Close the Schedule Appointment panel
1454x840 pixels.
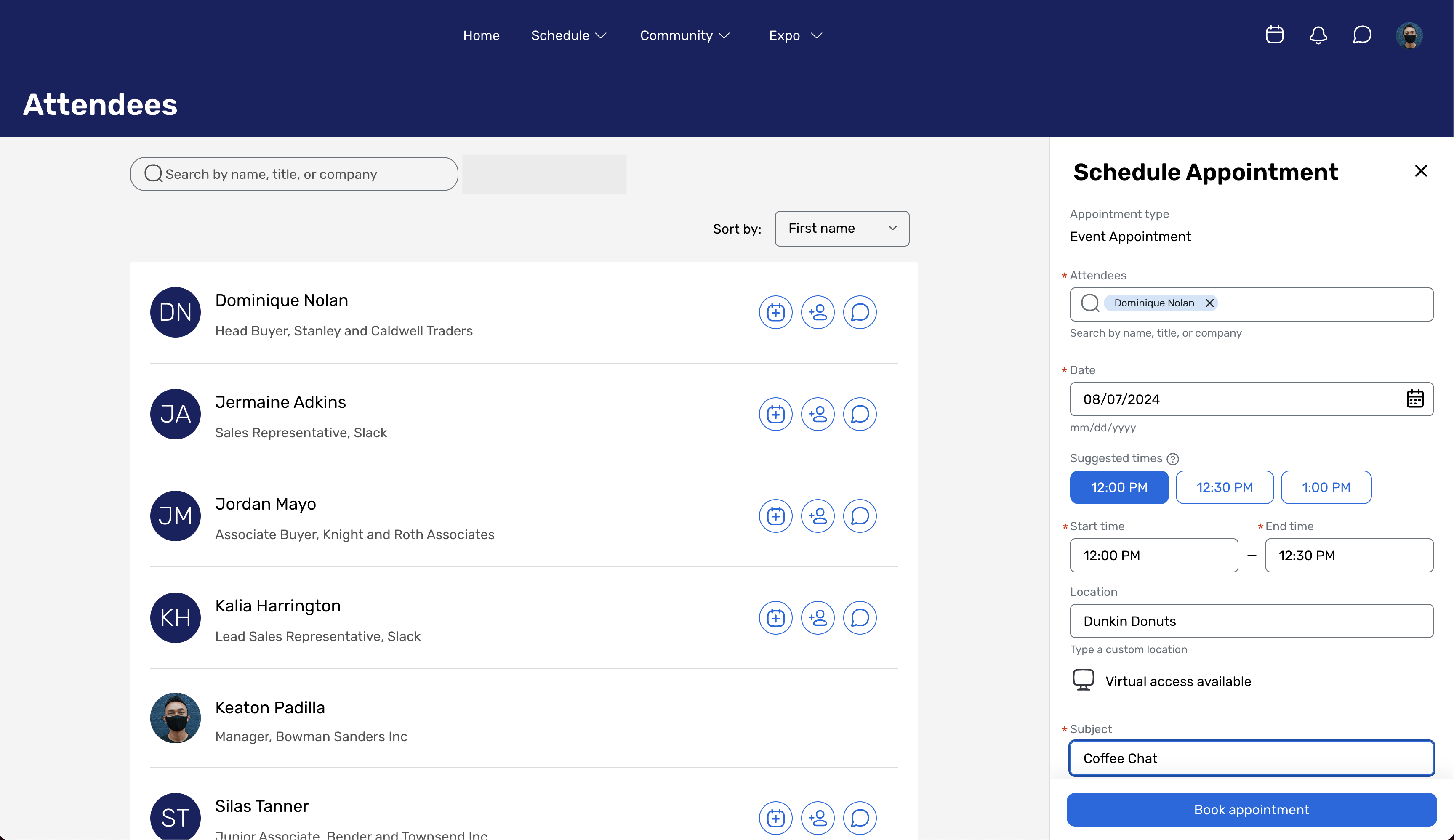coord(1421,171)
